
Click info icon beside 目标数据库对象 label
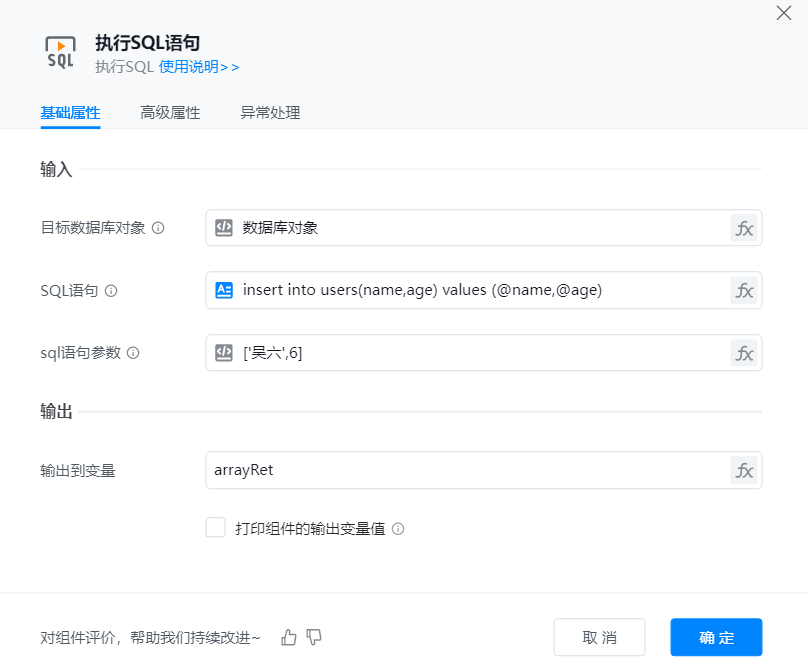158,228
